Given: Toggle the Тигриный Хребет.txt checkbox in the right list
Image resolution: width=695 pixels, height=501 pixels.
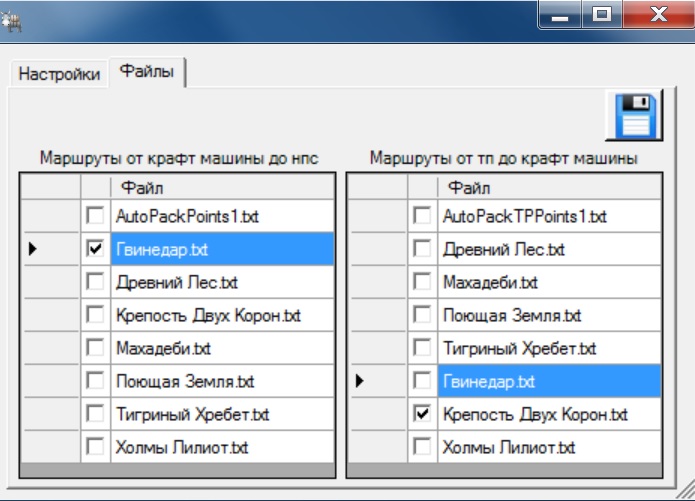Looking at the screenshot, I should point(423,348).
